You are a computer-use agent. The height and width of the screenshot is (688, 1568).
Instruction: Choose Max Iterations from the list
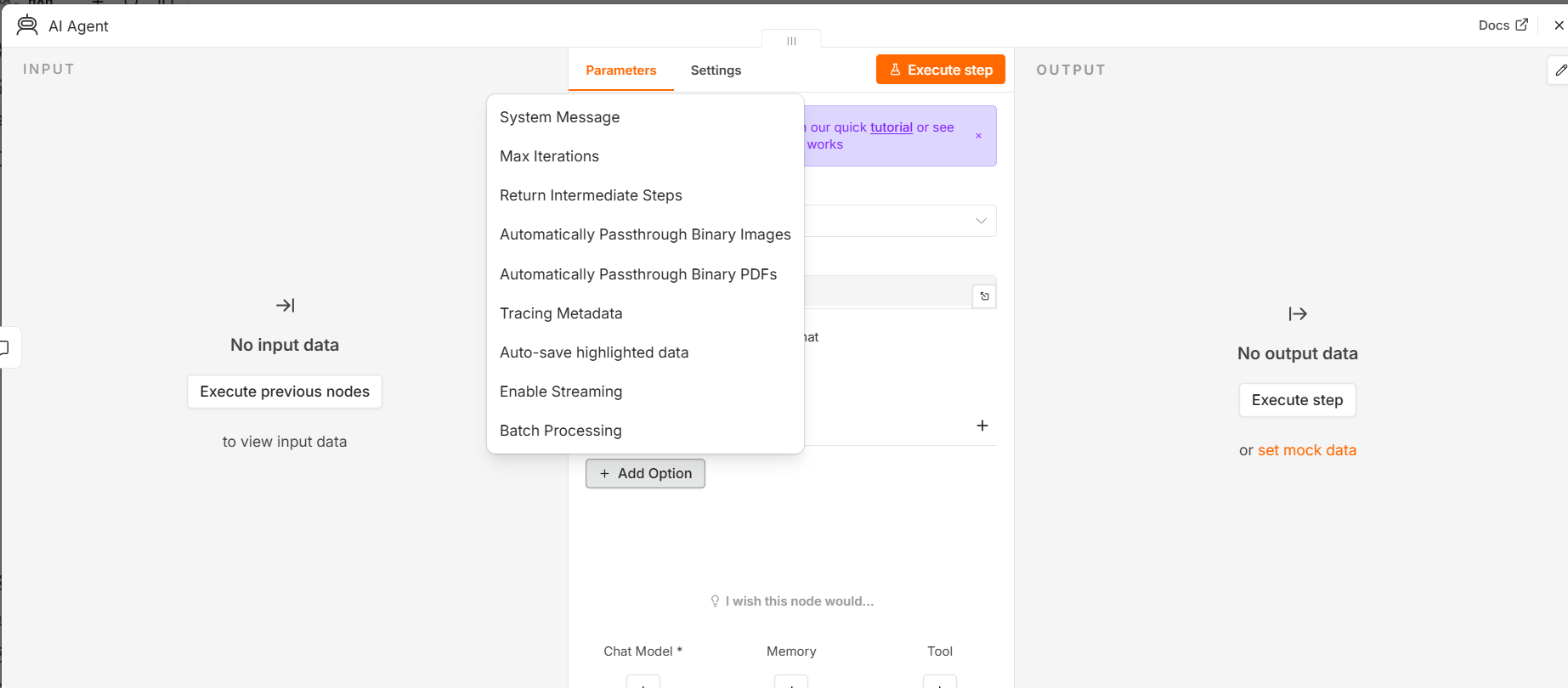[645, 156]
